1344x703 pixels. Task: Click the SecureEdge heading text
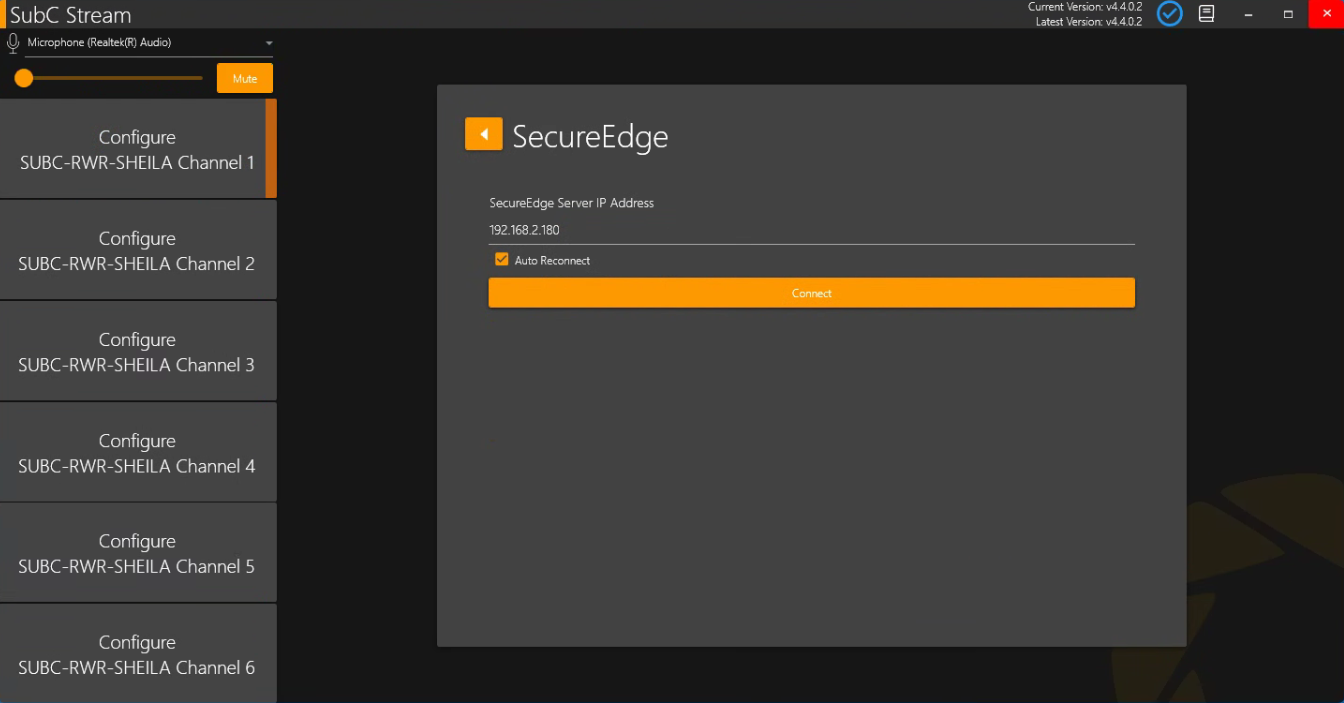pos(590,136)
